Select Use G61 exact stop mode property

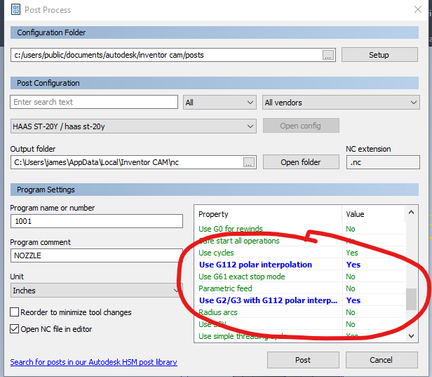[x=242, y=277]
